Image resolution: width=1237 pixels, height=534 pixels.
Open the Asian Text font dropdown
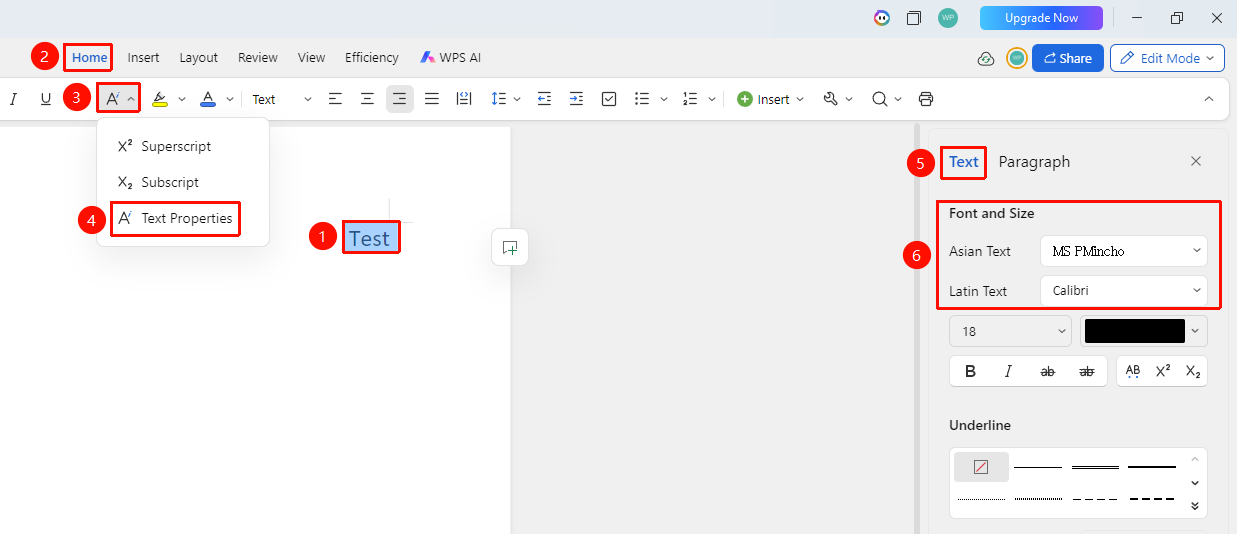[x=1124, y=251]
